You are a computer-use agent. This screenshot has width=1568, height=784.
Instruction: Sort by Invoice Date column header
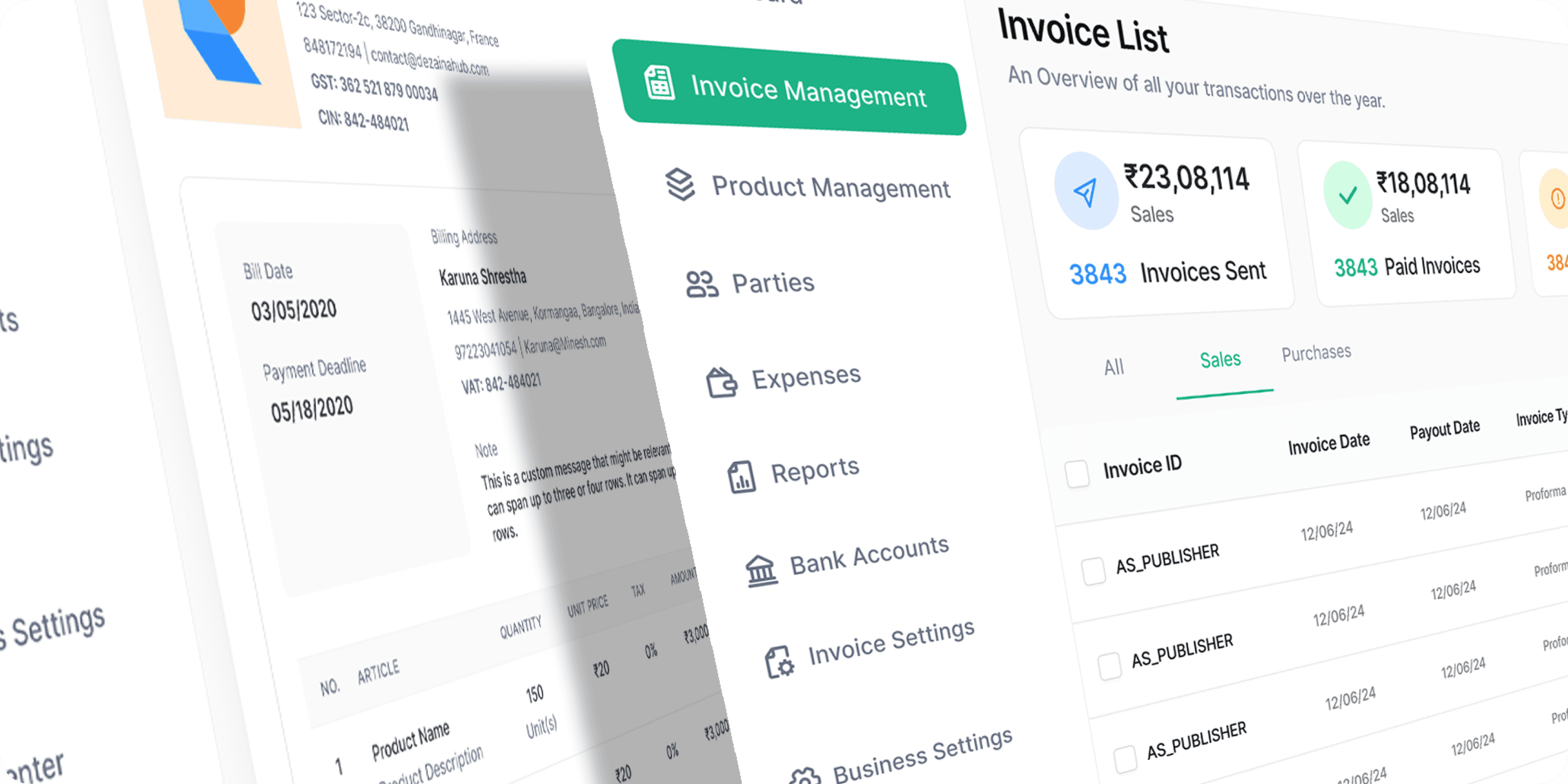[x=1329, y=444]
